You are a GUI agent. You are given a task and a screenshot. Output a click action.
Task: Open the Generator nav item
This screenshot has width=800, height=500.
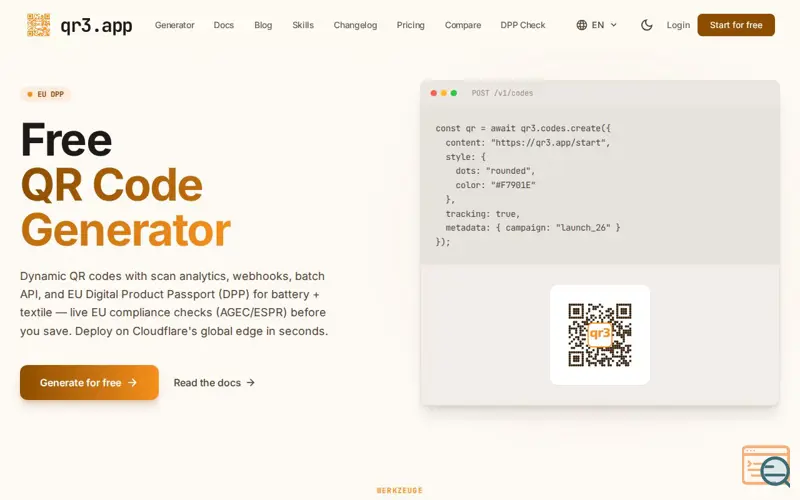tap(174, 25)
